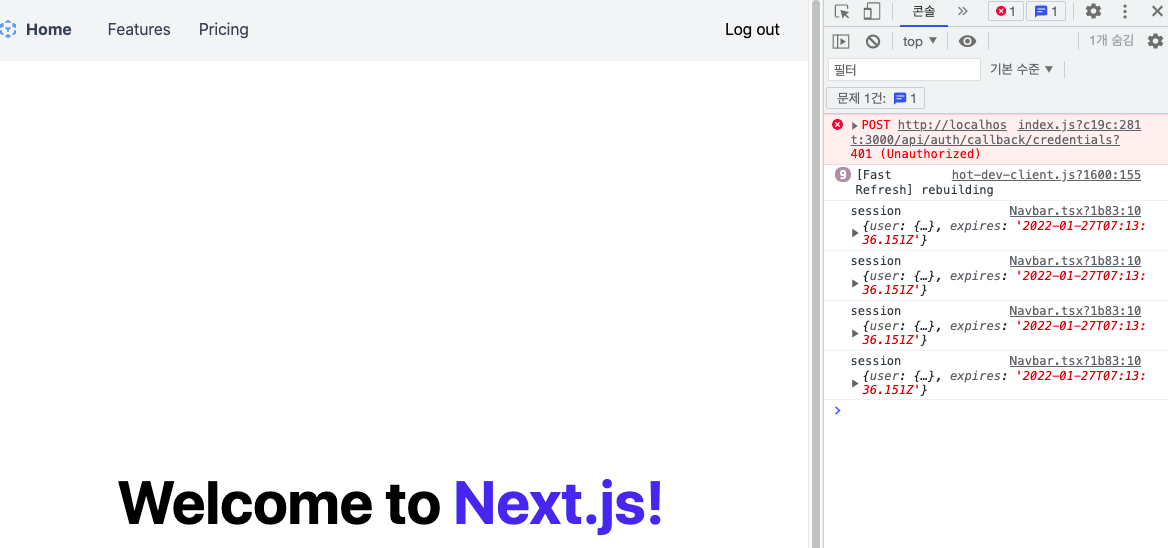
Task: Open third Navbar.tsx?1b83:10 source link
Action: (x=1075, y=310)
